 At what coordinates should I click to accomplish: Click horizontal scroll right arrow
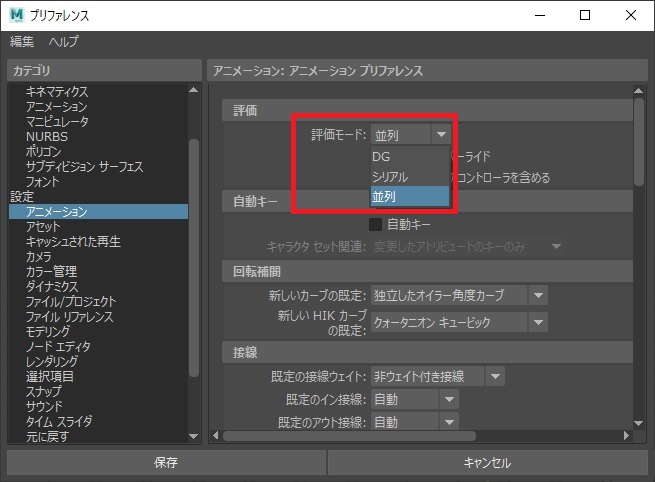tap(626, 436)
